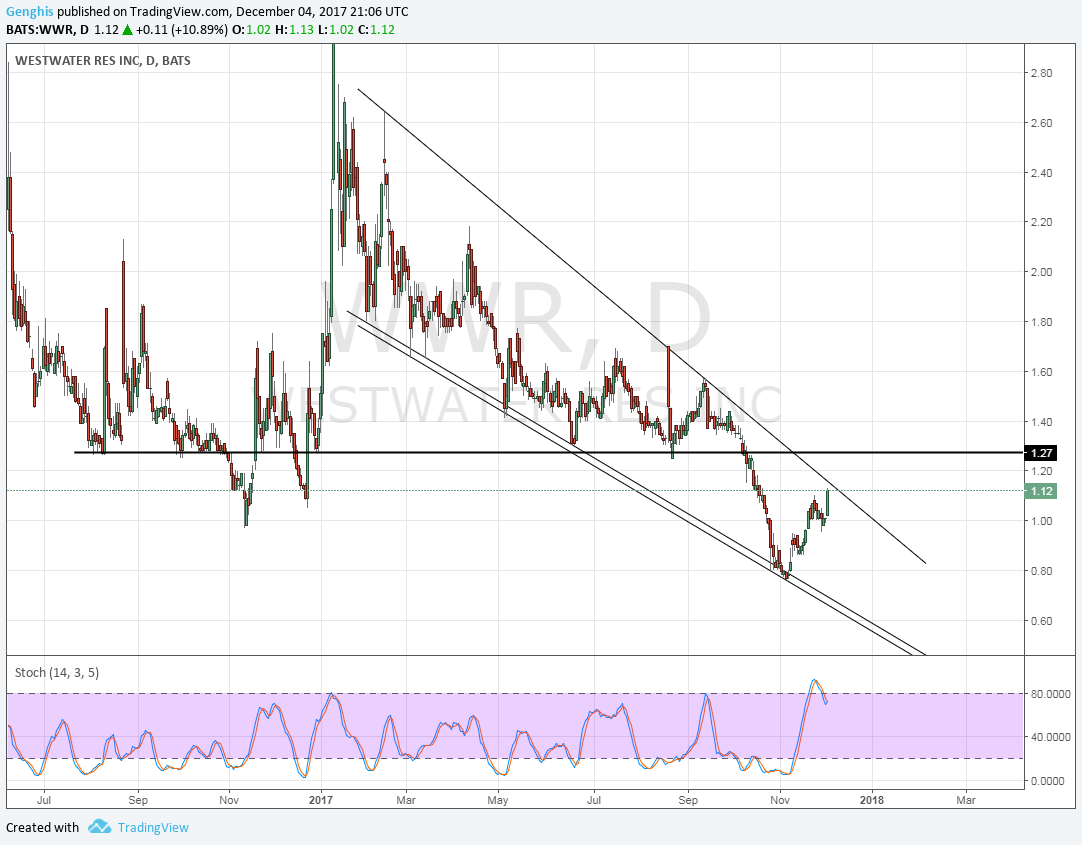
Task: Click the H:1.13 high value
Action: [294, 30]
